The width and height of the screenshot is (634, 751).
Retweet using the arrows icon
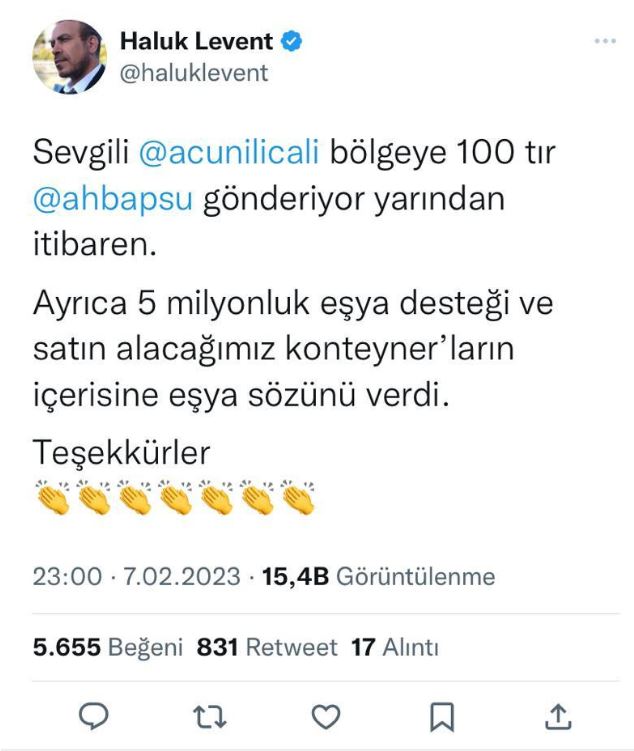[210, 717]
